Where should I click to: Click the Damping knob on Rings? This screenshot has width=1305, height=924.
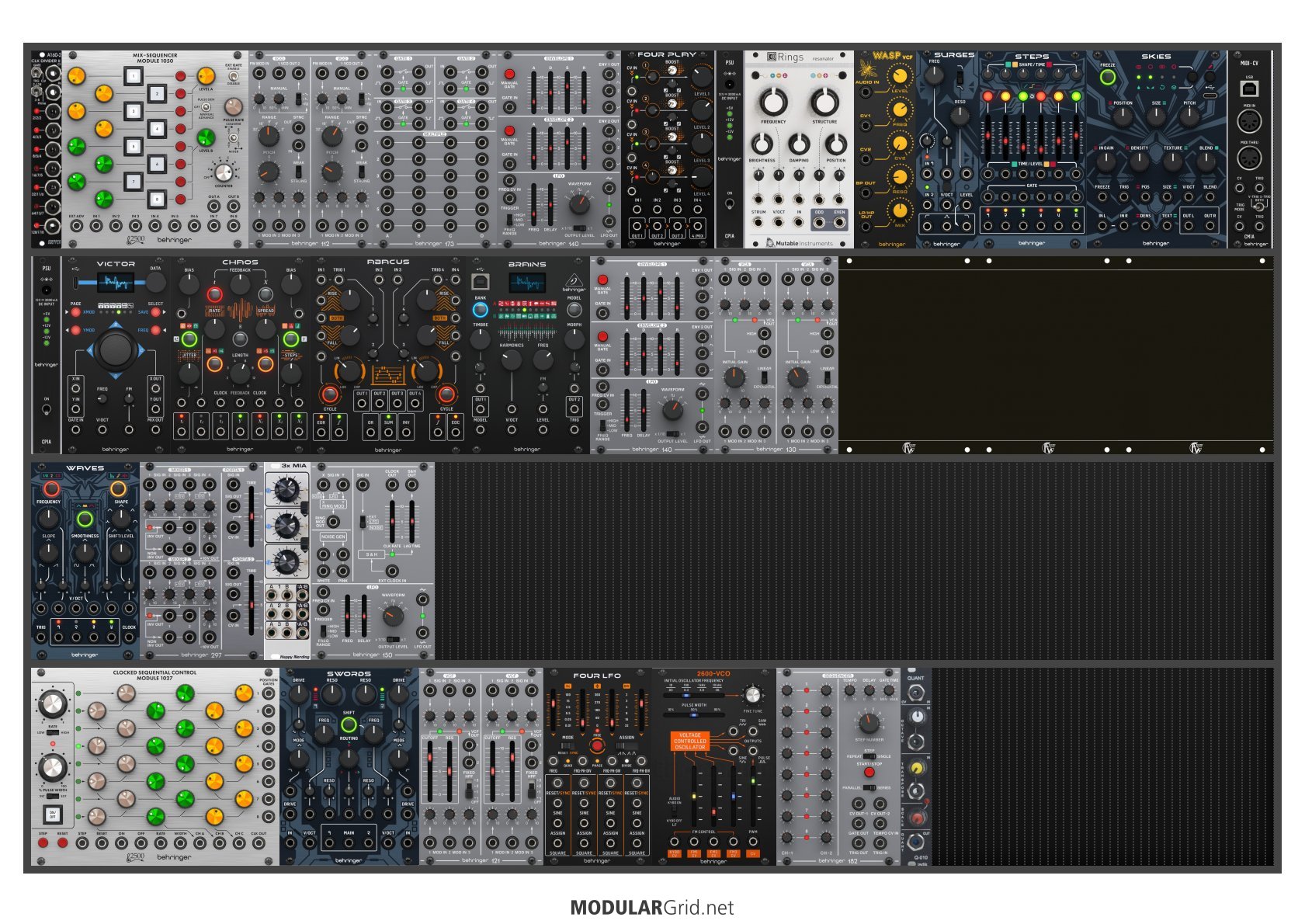pyautogui.click(x=799, y=144)
